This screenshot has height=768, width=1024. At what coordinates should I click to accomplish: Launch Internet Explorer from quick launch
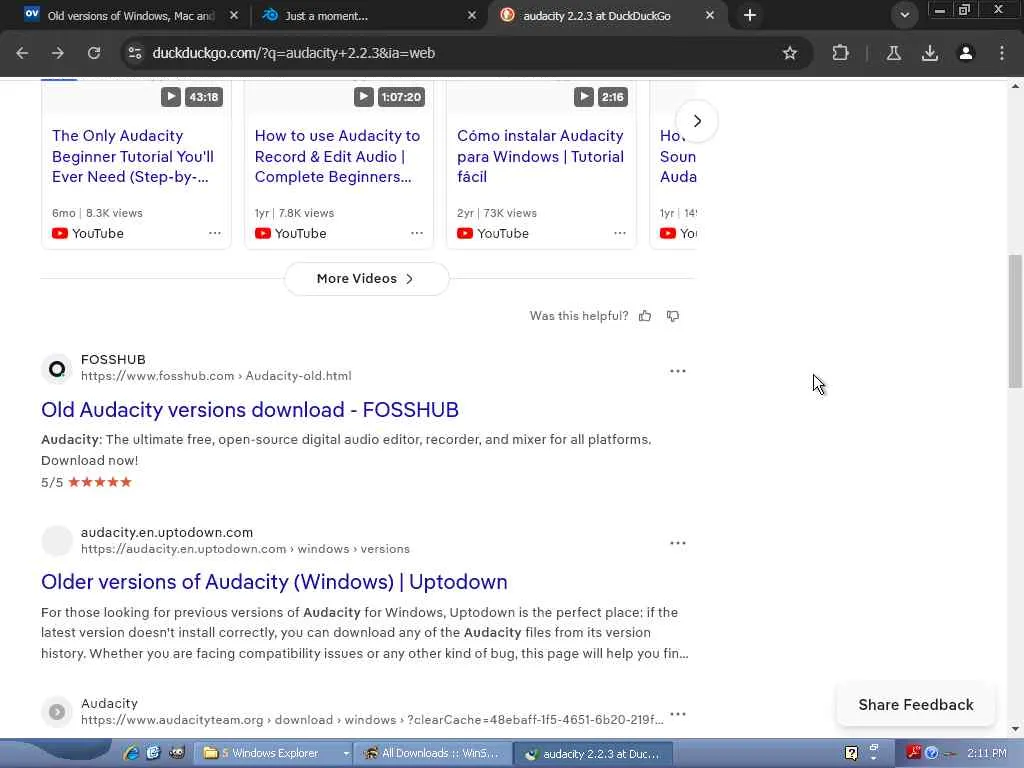pyautogui.click(x=131, y=753)
